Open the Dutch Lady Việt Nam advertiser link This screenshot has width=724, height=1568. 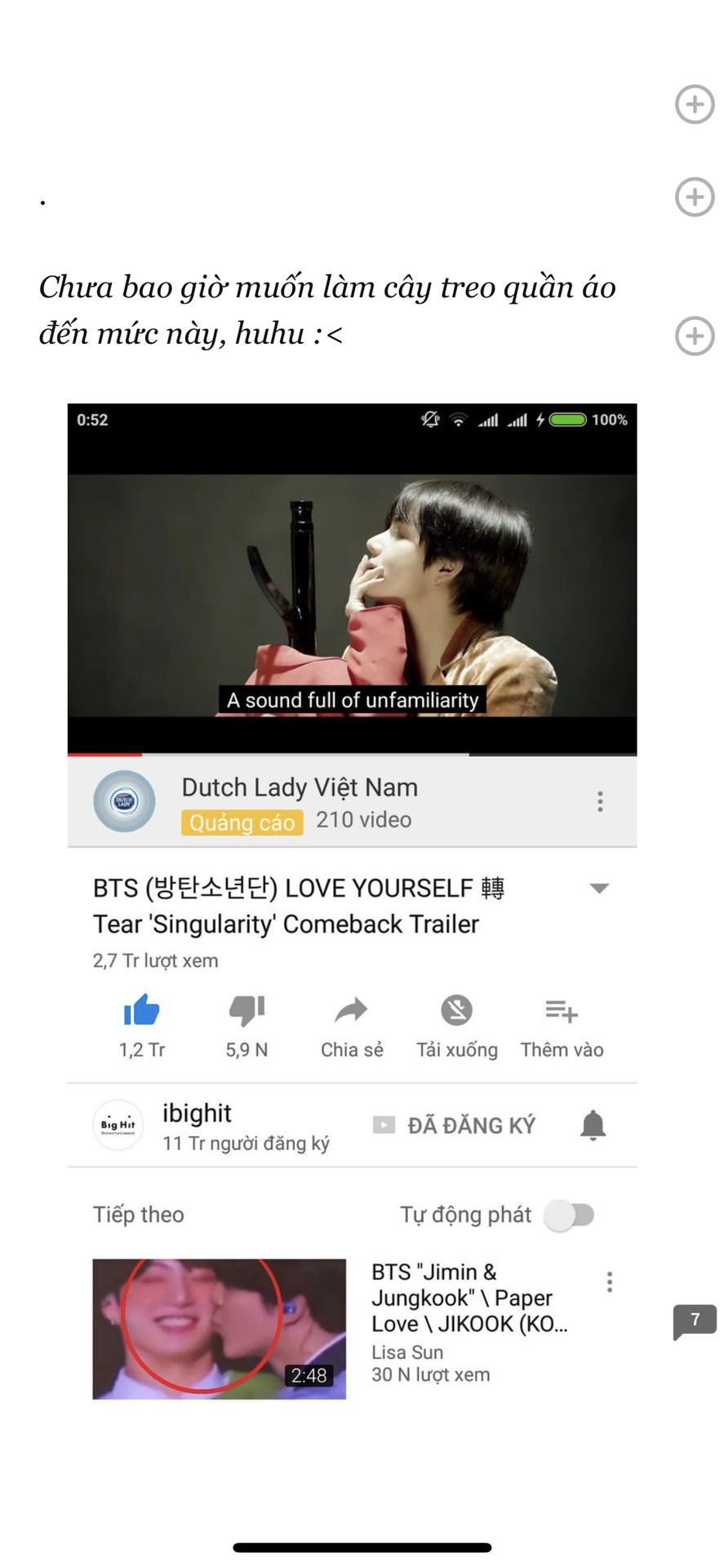coord(300,787)
